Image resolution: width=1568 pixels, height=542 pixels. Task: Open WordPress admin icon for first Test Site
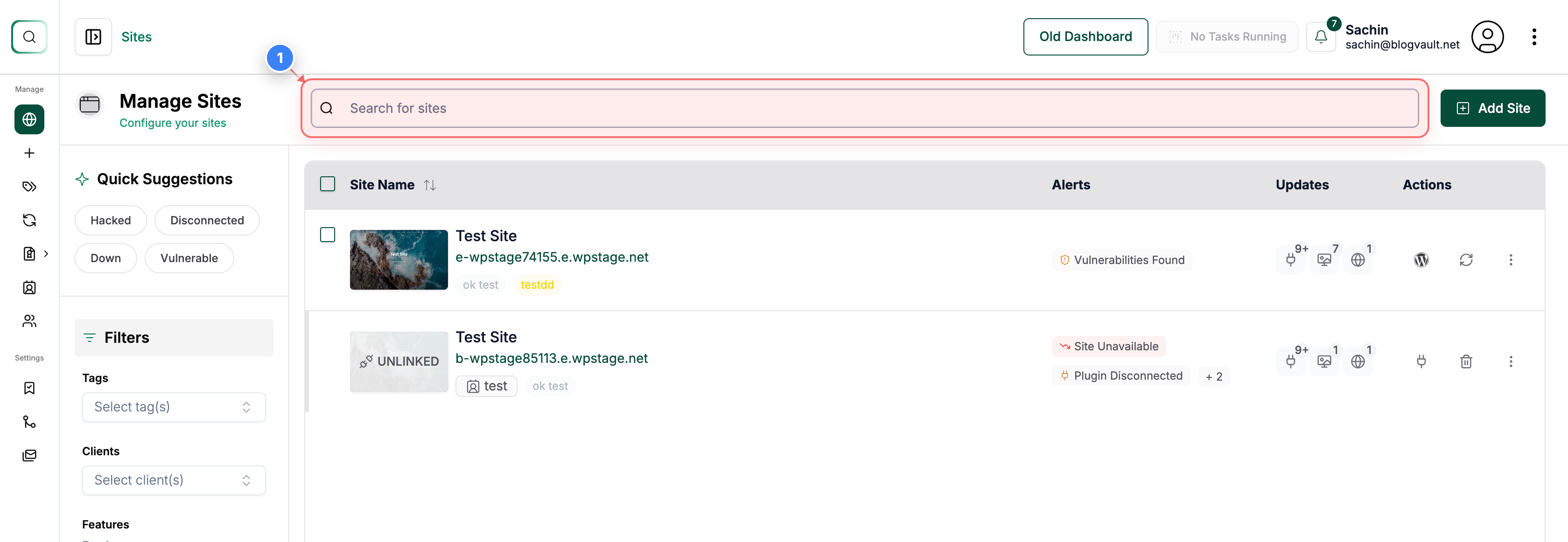pyautogui.click(x=1421, y=260)
